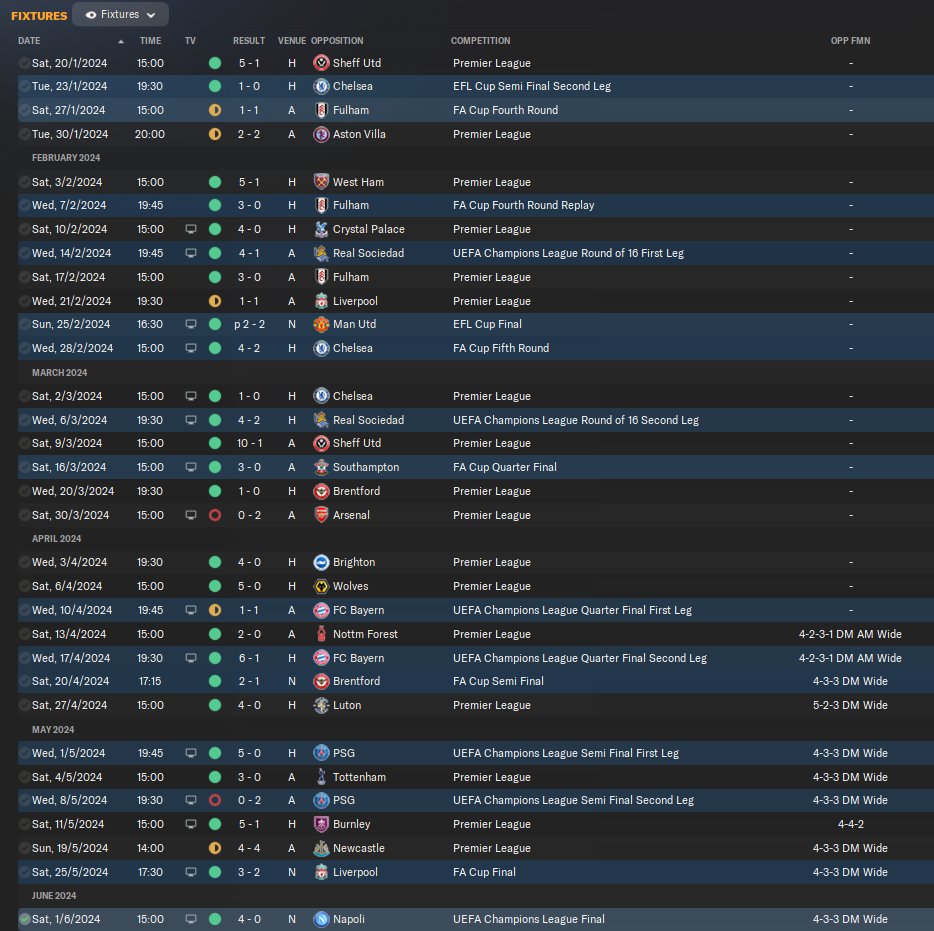Sort by the COMPETITION column header
Image resolution: width=934 pixels, height=931 pixels.
point(480,41)
